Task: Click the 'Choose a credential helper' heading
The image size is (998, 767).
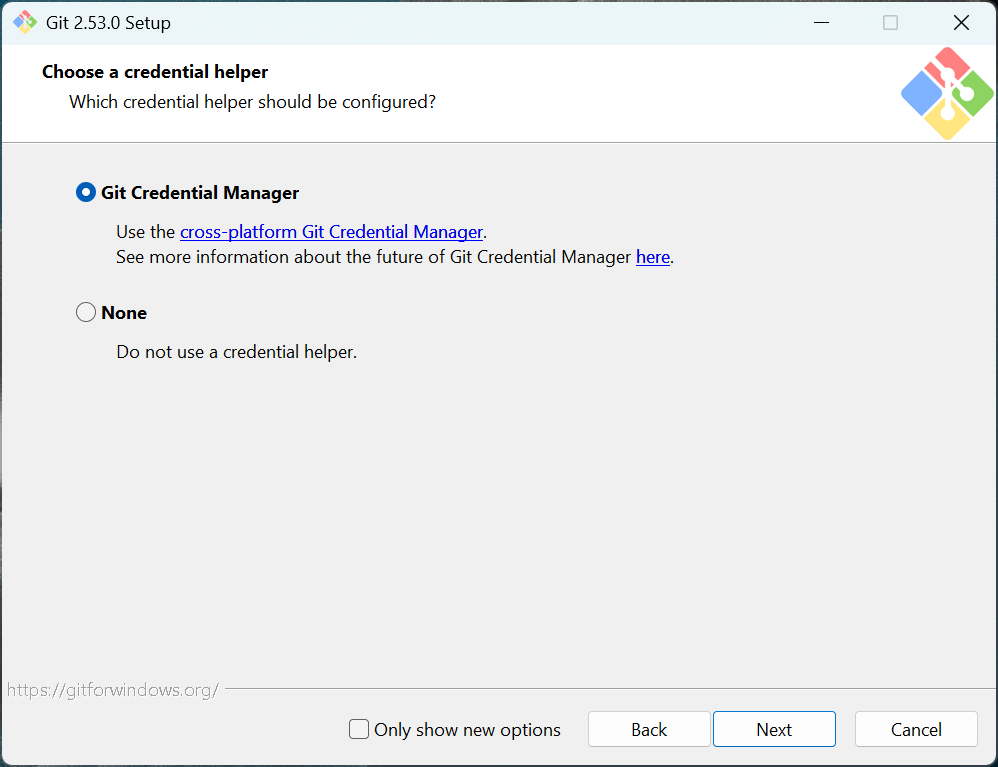Action: pos(155,72)
